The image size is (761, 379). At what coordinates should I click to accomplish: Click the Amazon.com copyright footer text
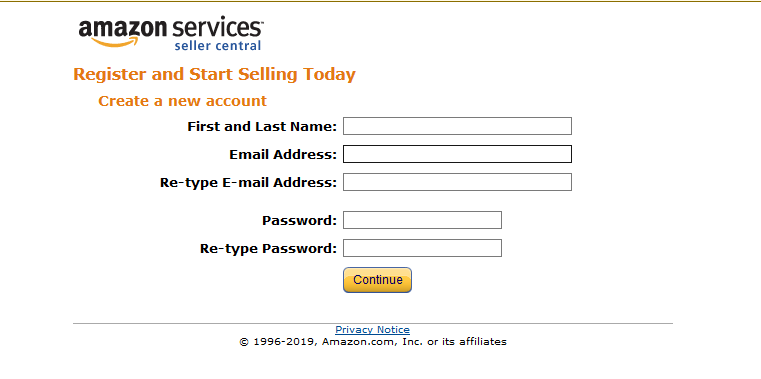coord(373,342)
